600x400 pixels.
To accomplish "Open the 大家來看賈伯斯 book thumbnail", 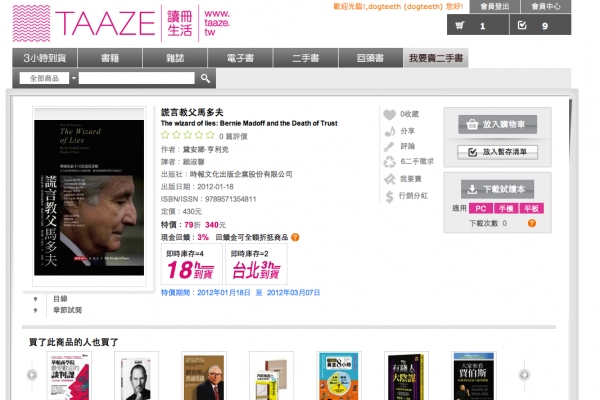I will (x=474, y=376).
